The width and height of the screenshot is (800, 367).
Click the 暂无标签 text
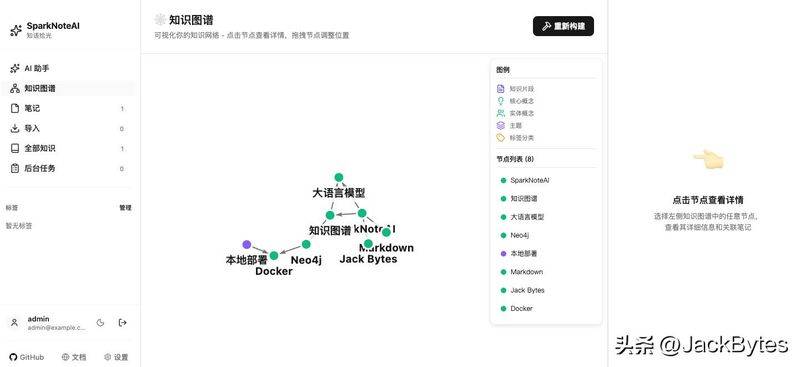pyautogui.click(x=19, y=226)
